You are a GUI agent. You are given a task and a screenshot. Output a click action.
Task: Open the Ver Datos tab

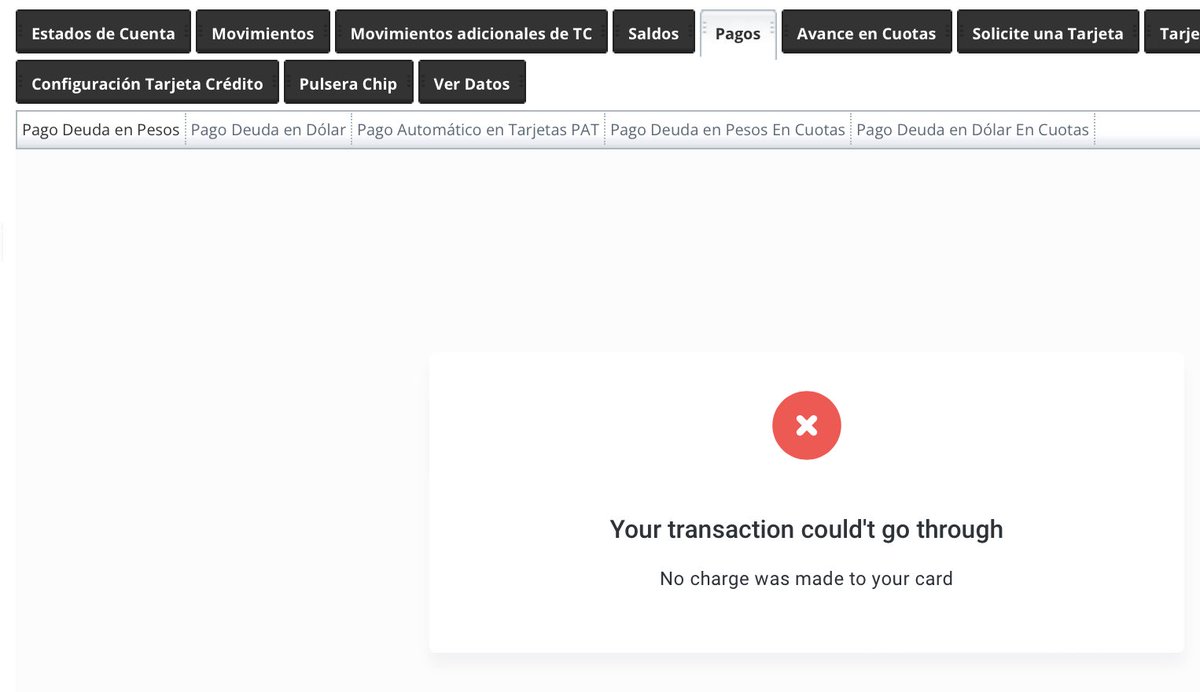click(472, 83)
